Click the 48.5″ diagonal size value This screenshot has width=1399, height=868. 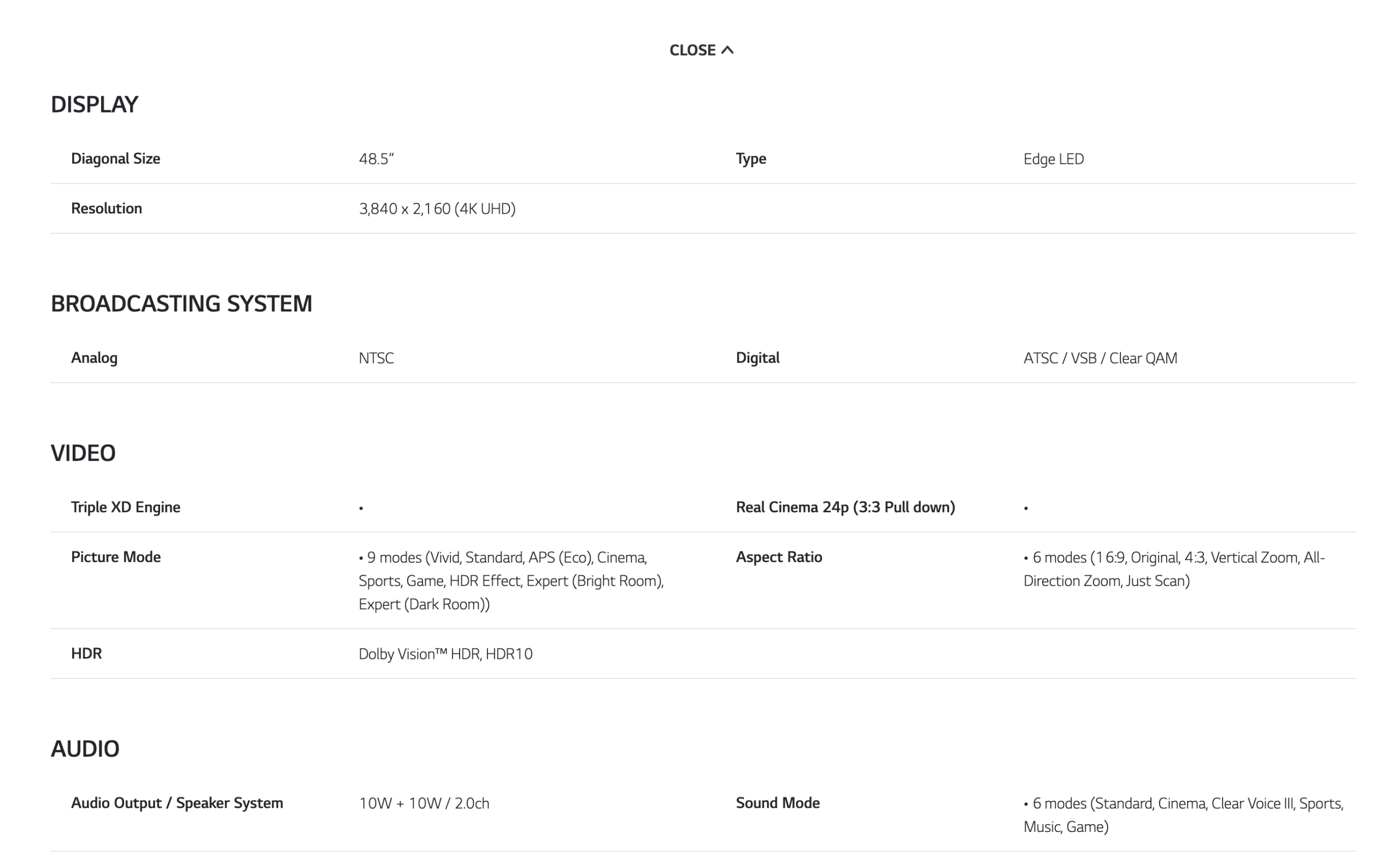click(376, 159)
